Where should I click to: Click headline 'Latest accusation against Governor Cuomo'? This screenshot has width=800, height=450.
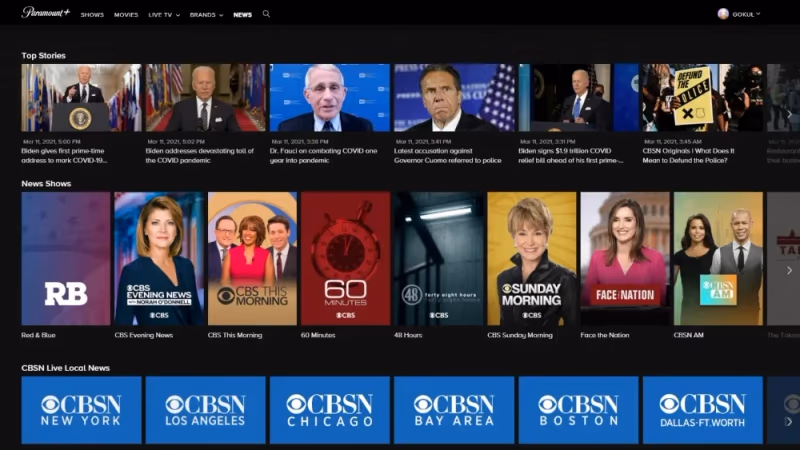pyautogui.click(x=447, y=156)
